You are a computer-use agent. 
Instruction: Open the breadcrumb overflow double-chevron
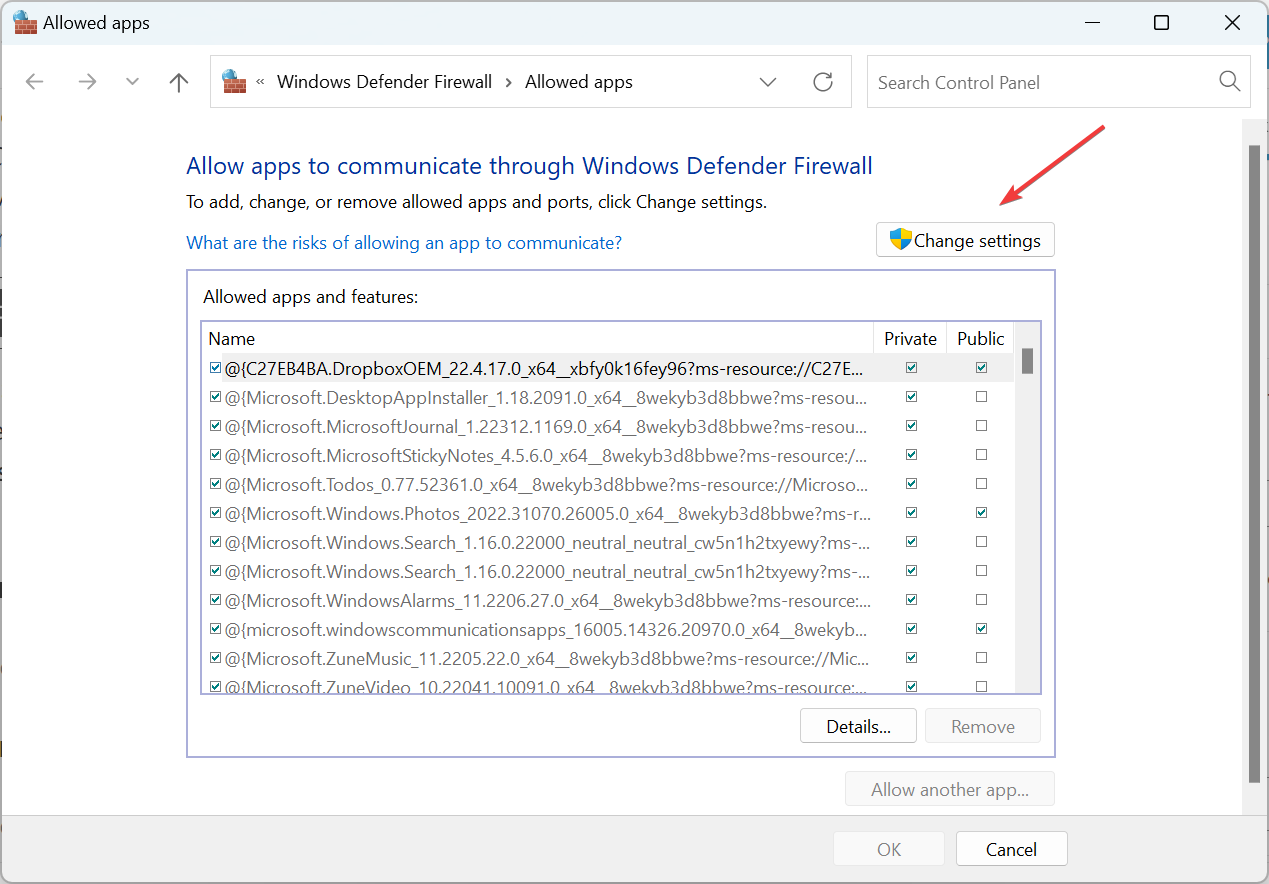click(x=260, y=82)
